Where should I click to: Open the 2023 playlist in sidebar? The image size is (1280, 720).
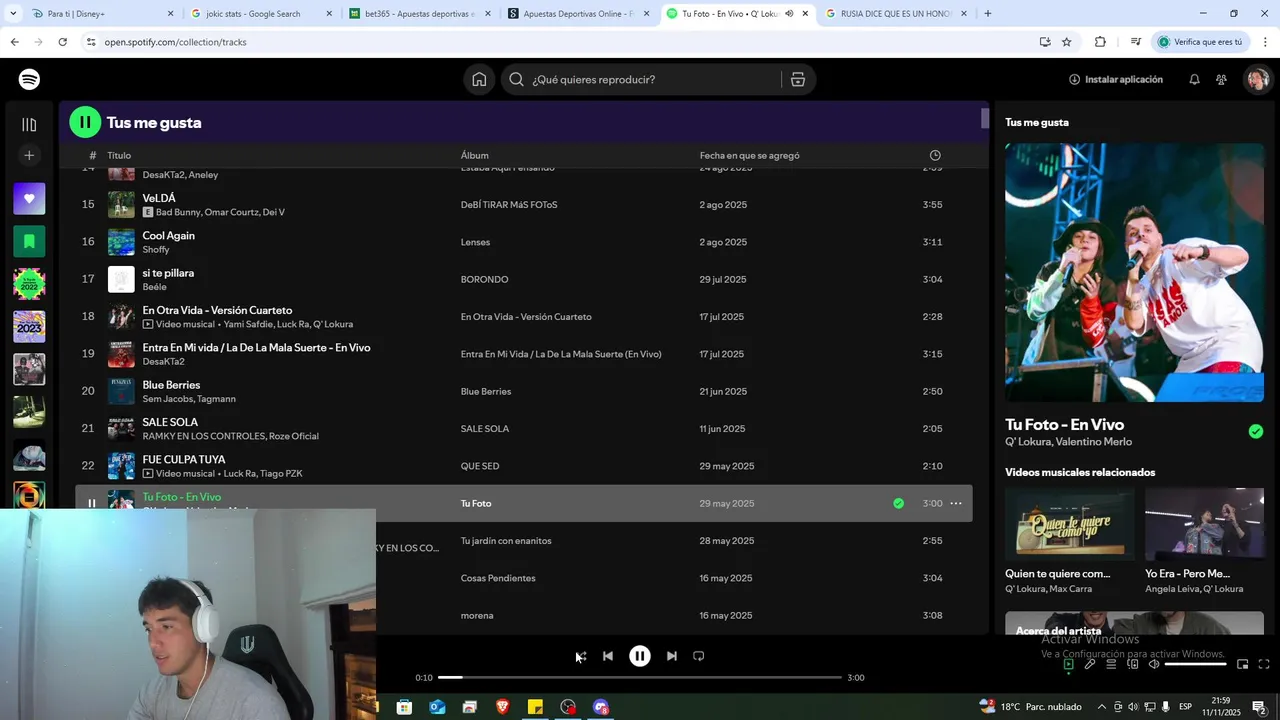(29, 326)
